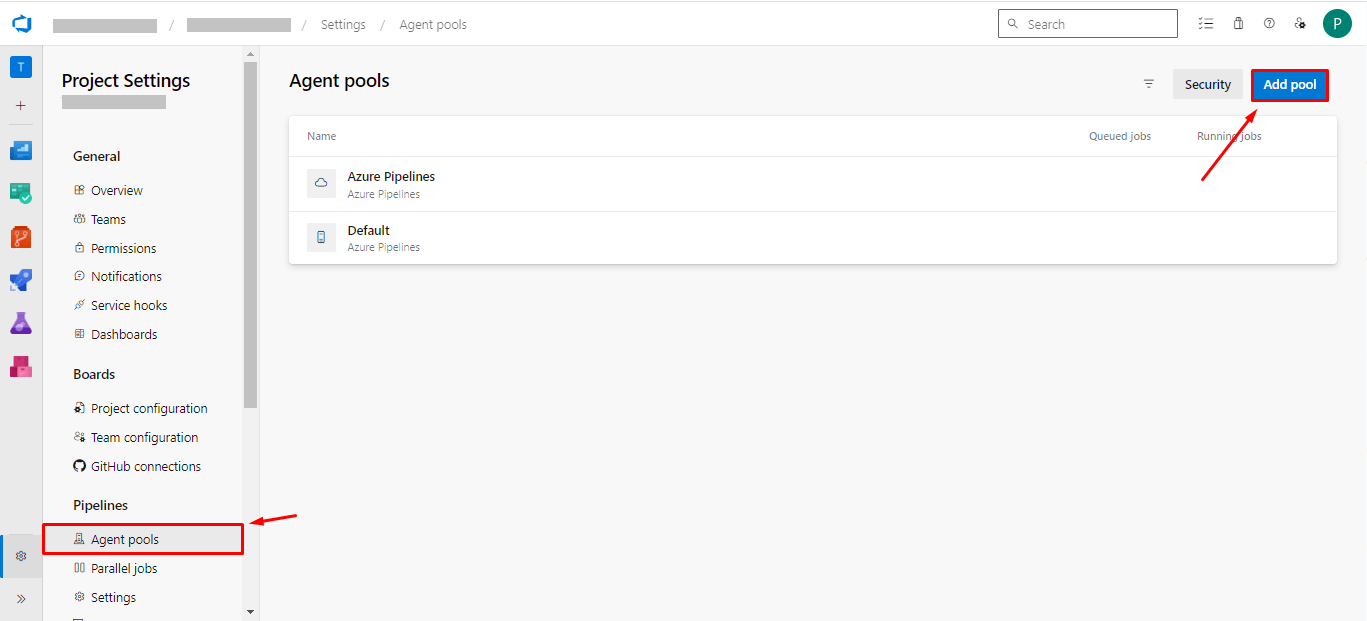Open Pipelines rocket icon in left rail
This screenshot has width=1367, height=621.
21,280
